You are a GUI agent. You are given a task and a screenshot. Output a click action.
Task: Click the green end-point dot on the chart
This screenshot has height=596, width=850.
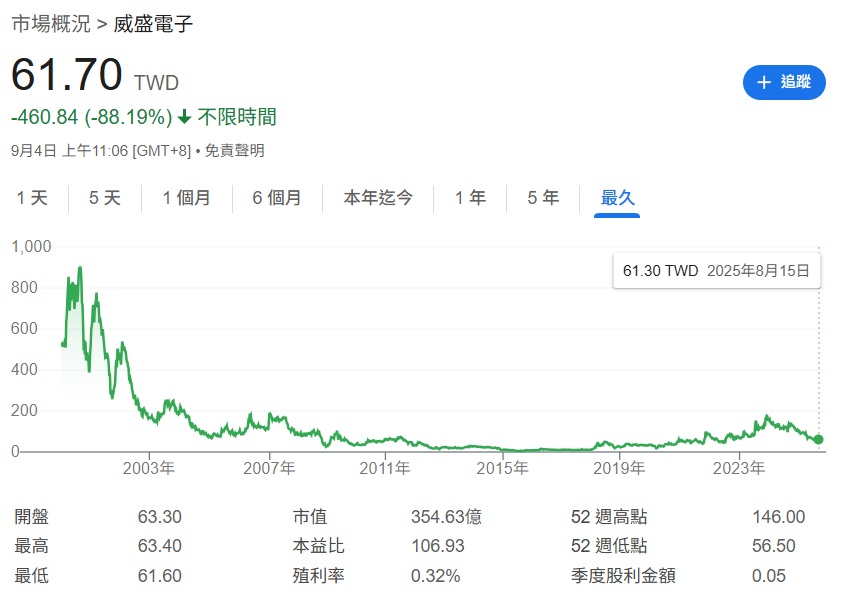point(819,439)
